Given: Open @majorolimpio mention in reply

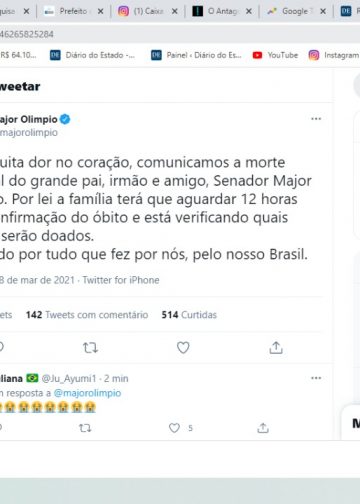Looking at the screenshot, I should pos(87,393).
